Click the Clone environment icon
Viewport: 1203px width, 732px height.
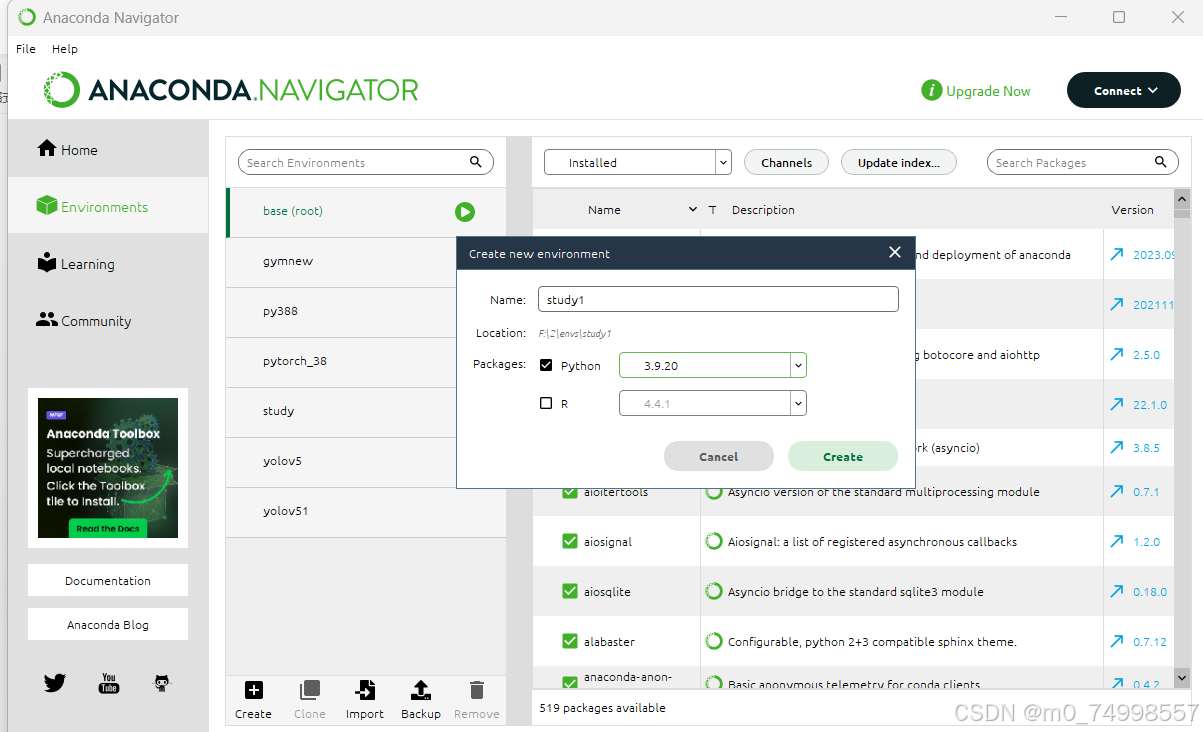(310, 690)
